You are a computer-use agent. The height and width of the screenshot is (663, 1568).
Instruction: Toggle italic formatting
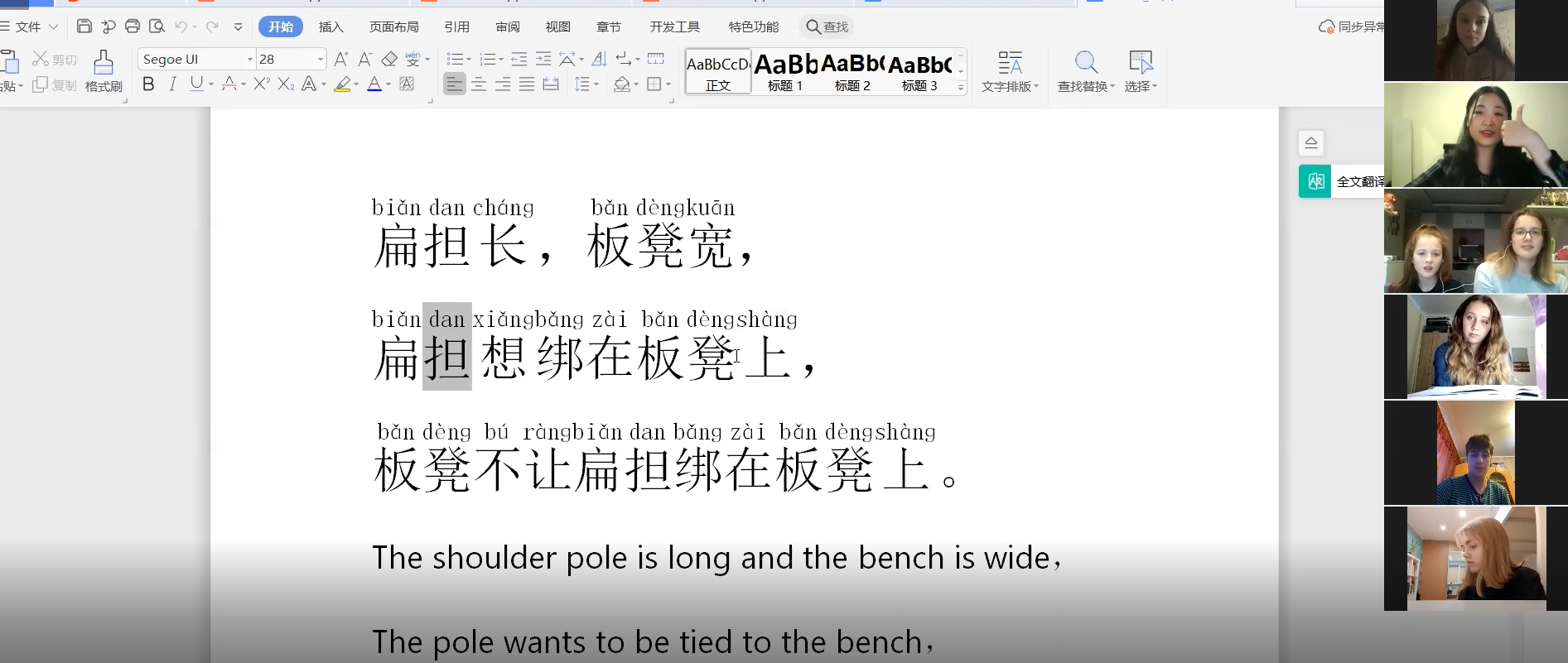172,84
